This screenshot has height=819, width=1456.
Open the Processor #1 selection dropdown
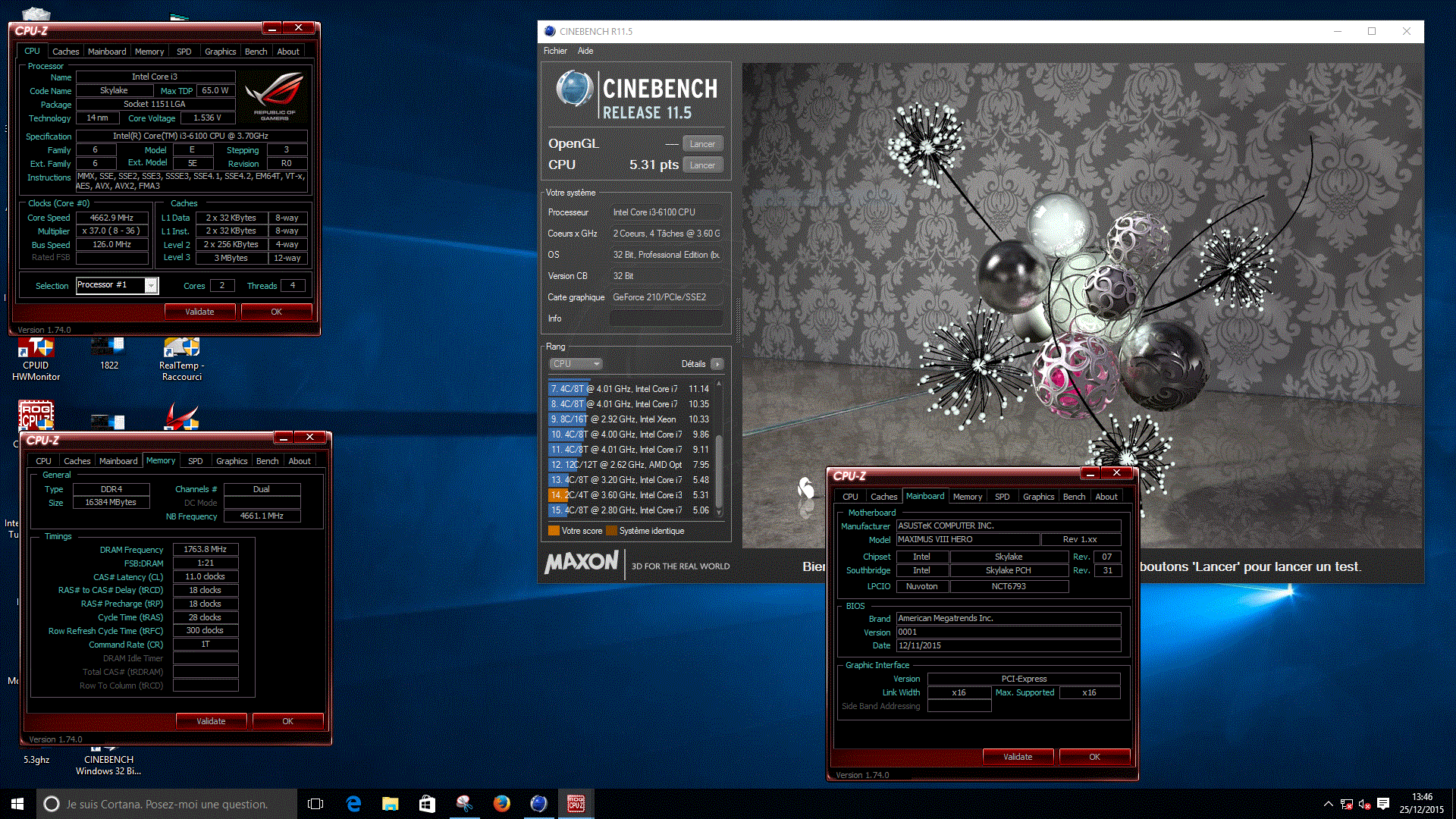(151, 285)
